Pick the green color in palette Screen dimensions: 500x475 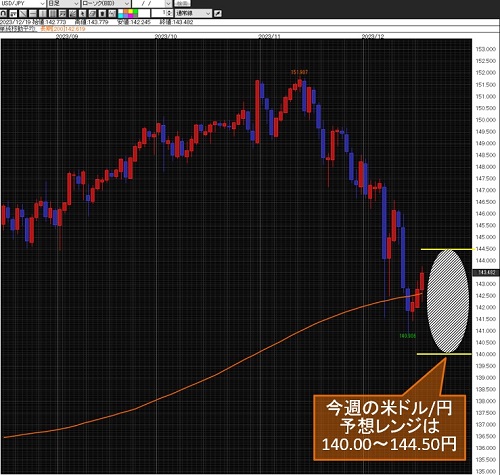click(x=135, y=11)
